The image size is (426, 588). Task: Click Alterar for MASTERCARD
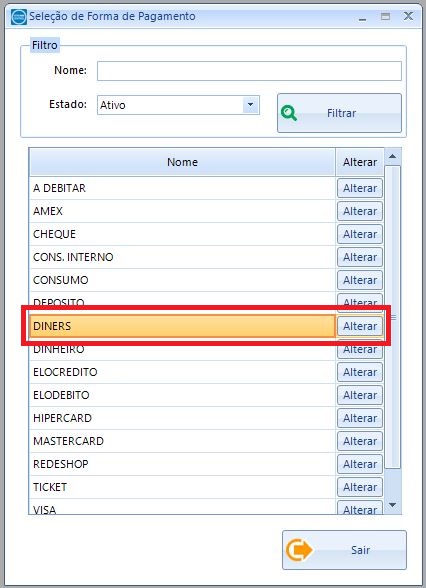click(360, 441)
